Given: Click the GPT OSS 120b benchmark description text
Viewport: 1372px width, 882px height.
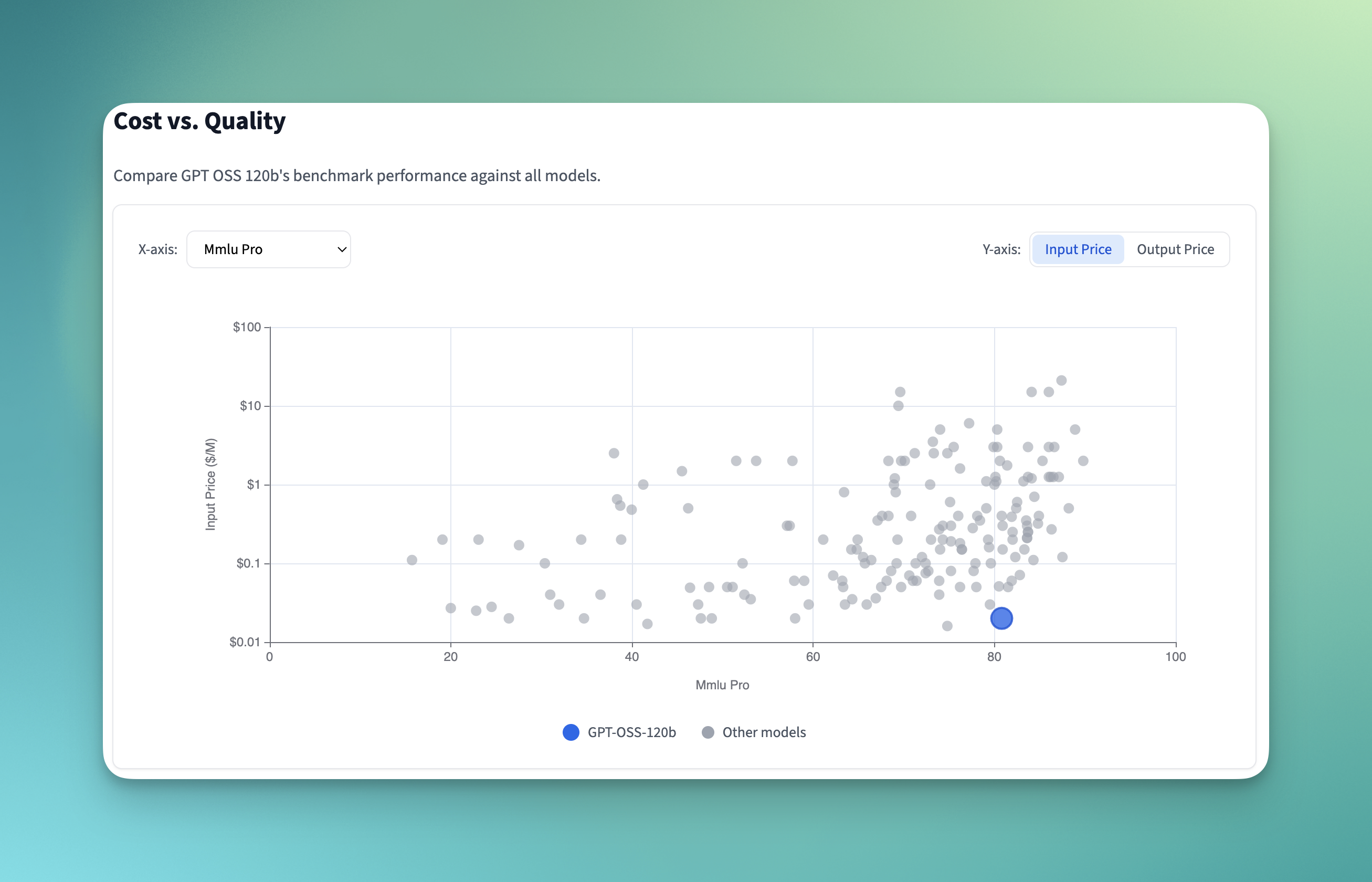Looking at the screenshot, I should [357, 175].
